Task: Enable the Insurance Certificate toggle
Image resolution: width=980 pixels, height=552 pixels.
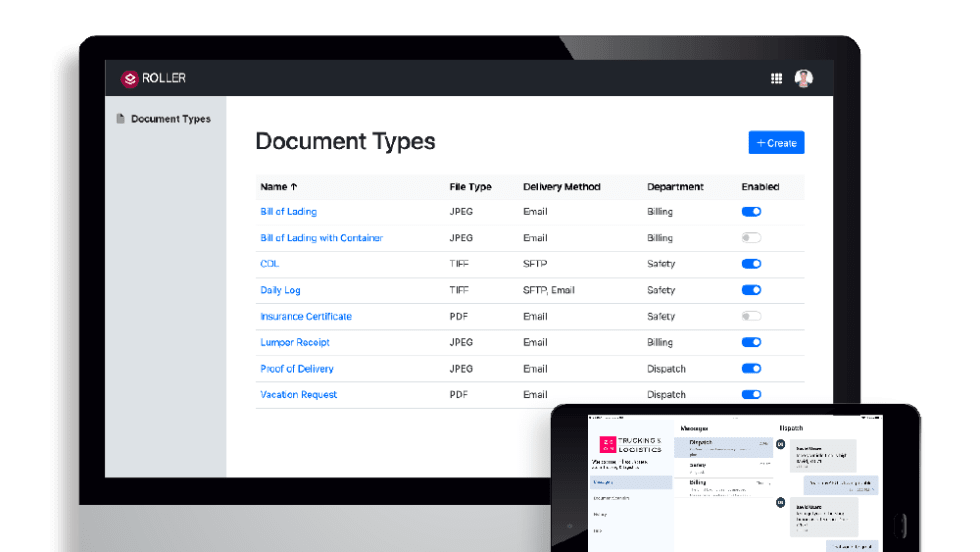Action: 751,316
